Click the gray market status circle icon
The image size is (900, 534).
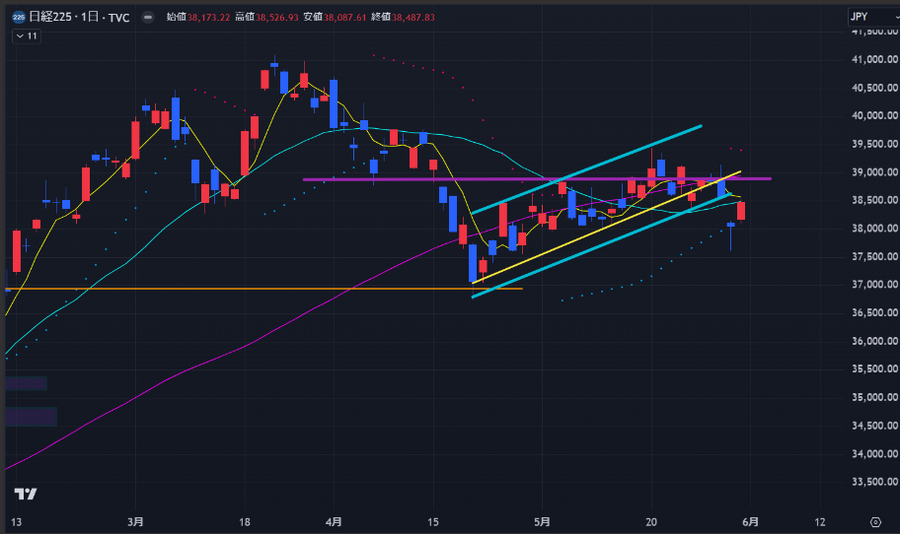pos(147,17)
